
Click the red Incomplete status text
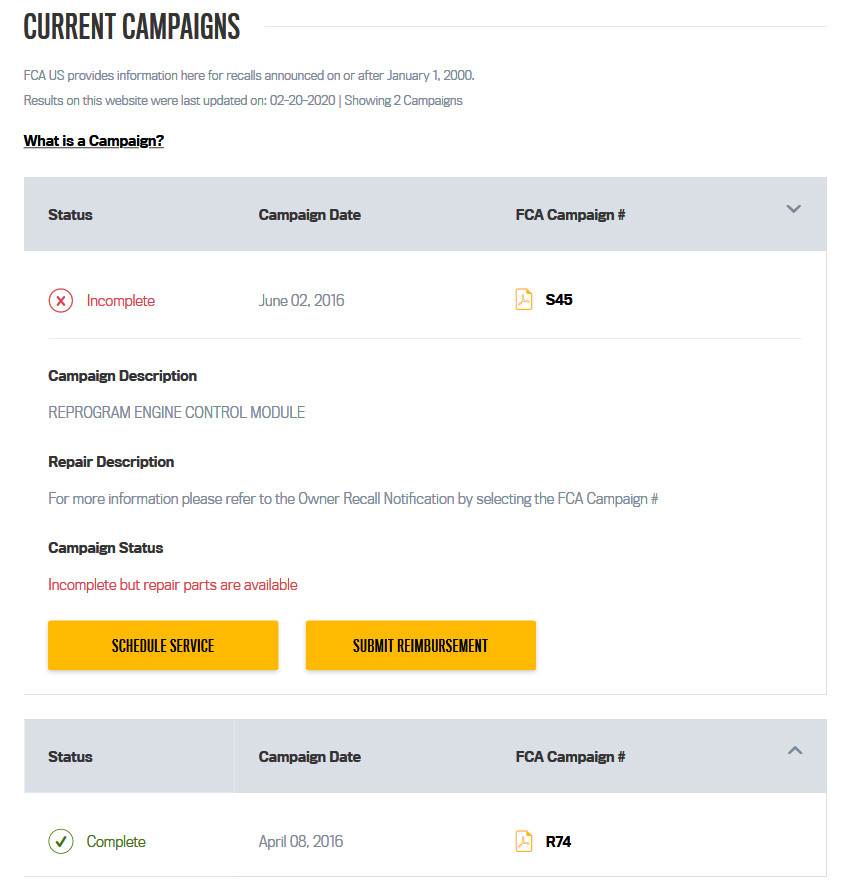coord(121,301)
